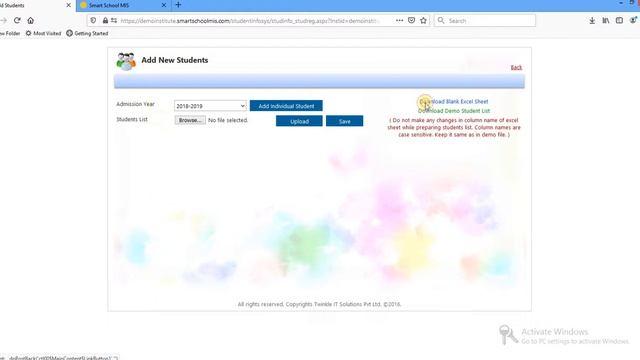Image resolution: width=640 pixels, height=360 pixels.
Task: Bookmark this page with the star icon
Action: (x=423, y=20)
